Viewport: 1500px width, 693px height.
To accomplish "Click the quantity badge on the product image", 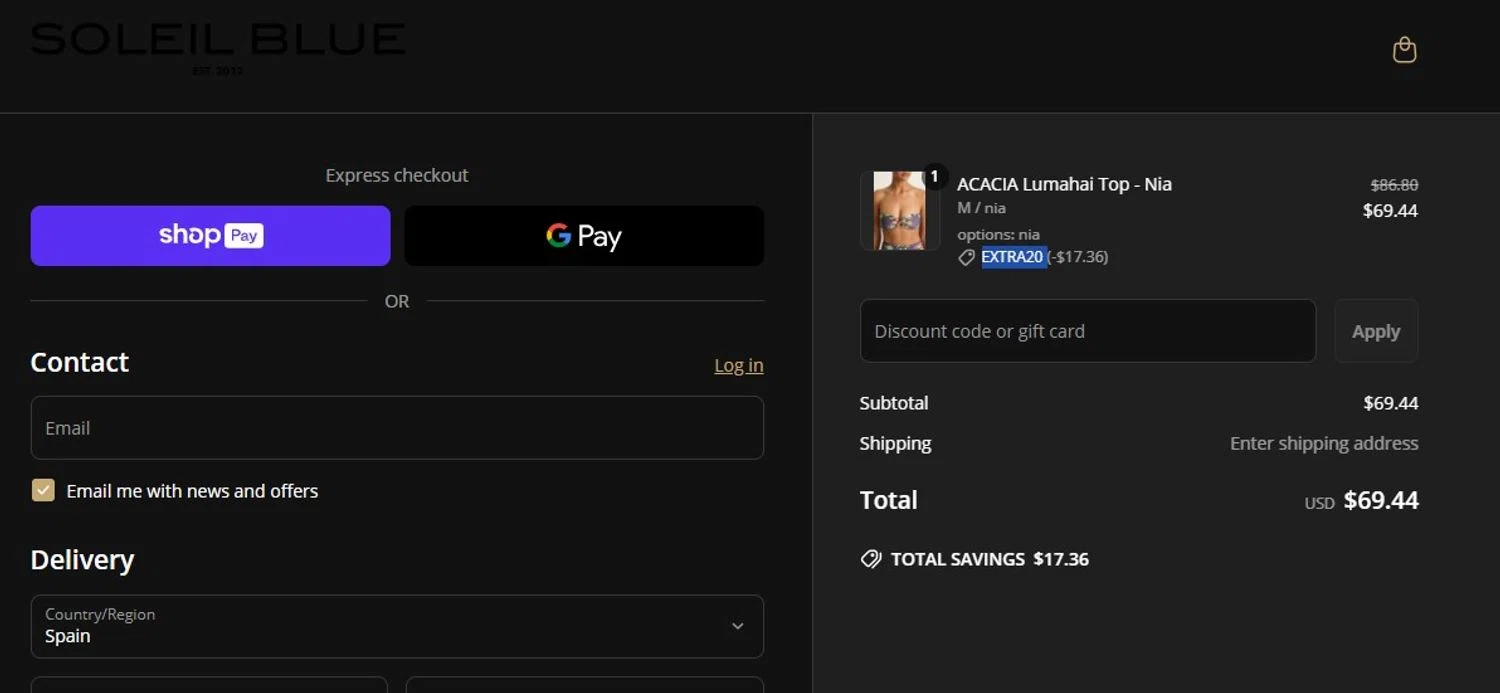I will tap(934, 176).
